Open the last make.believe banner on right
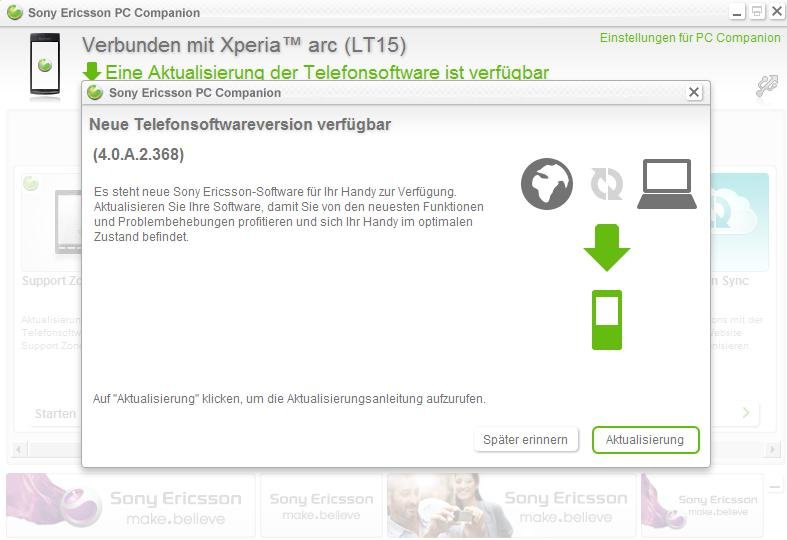The image size is (787, 540). [x=702, y=505]
